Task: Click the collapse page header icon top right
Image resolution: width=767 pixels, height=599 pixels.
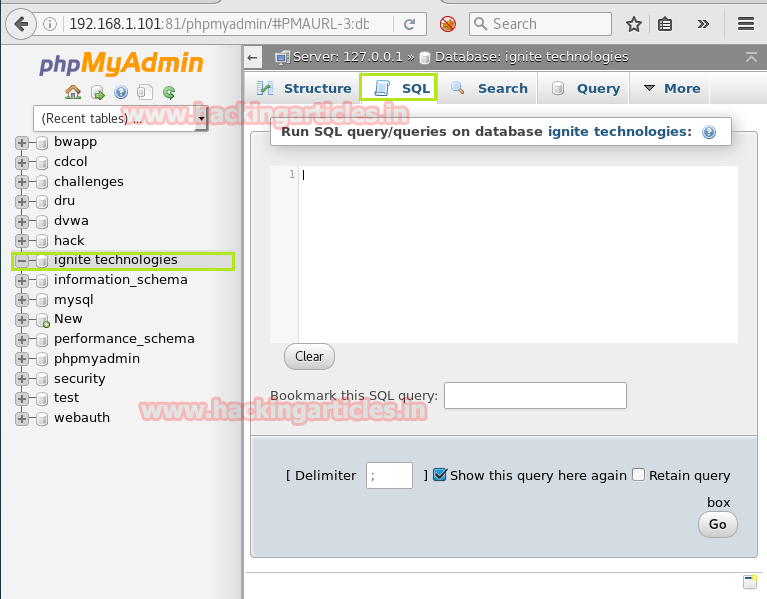Action: pos(751,57)
